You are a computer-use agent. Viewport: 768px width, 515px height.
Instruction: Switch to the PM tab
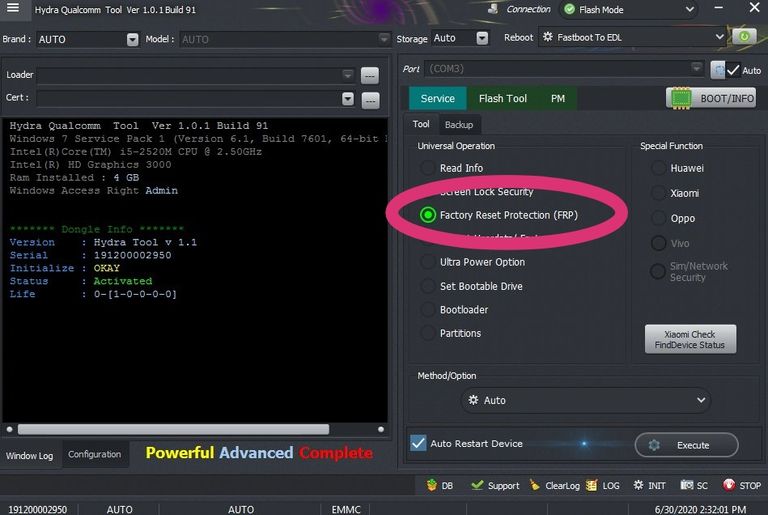[x=558, y=98]
